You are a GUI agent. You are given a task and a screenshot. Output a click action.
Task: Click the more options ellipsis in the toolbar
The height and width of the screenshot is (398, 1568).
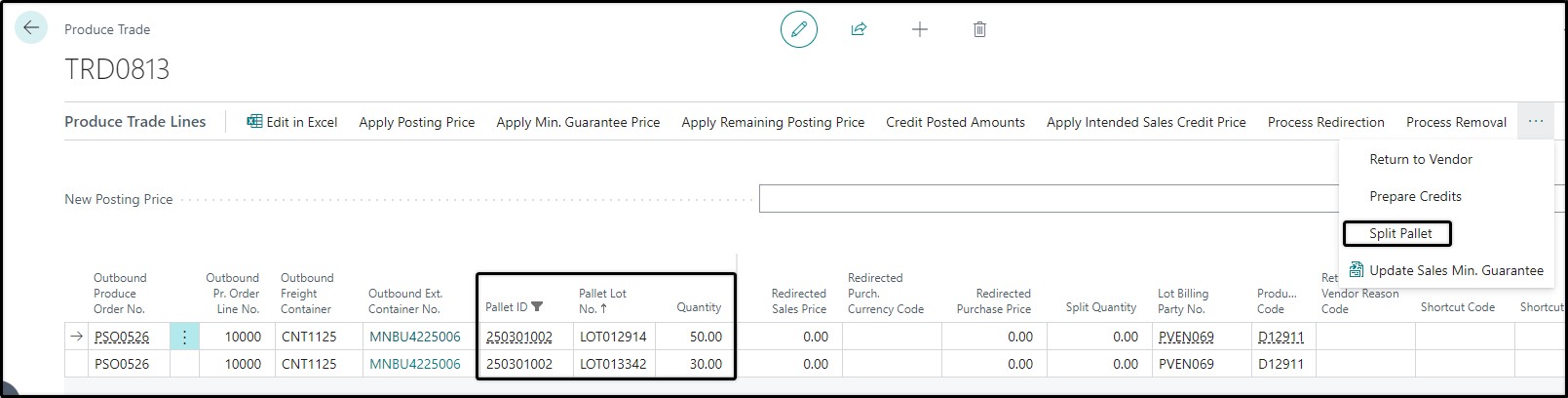pyautogui.click(x=1535, y=121)
